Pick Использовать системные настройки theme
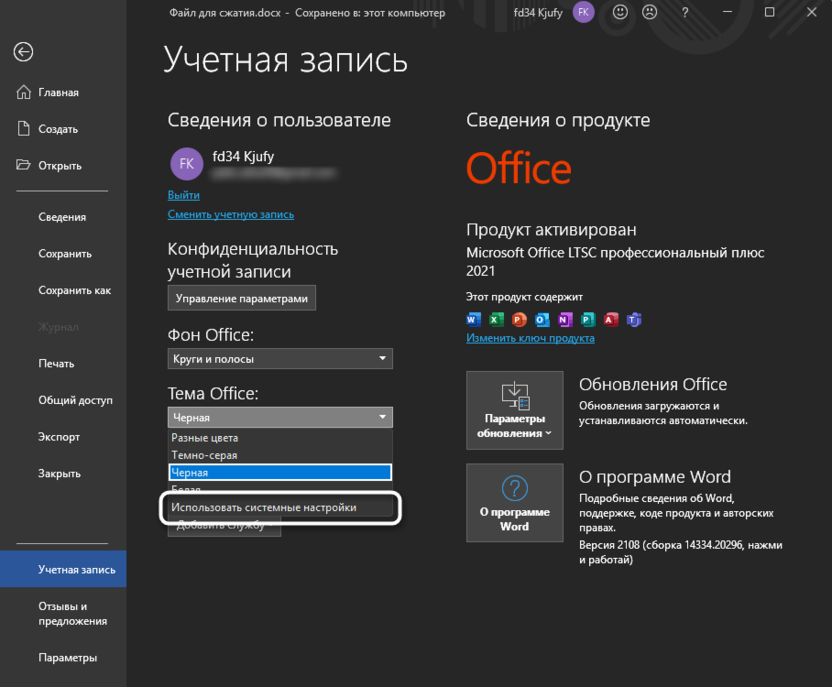The height and width of the screenshot is (687, 832). [x=280, y=508]
